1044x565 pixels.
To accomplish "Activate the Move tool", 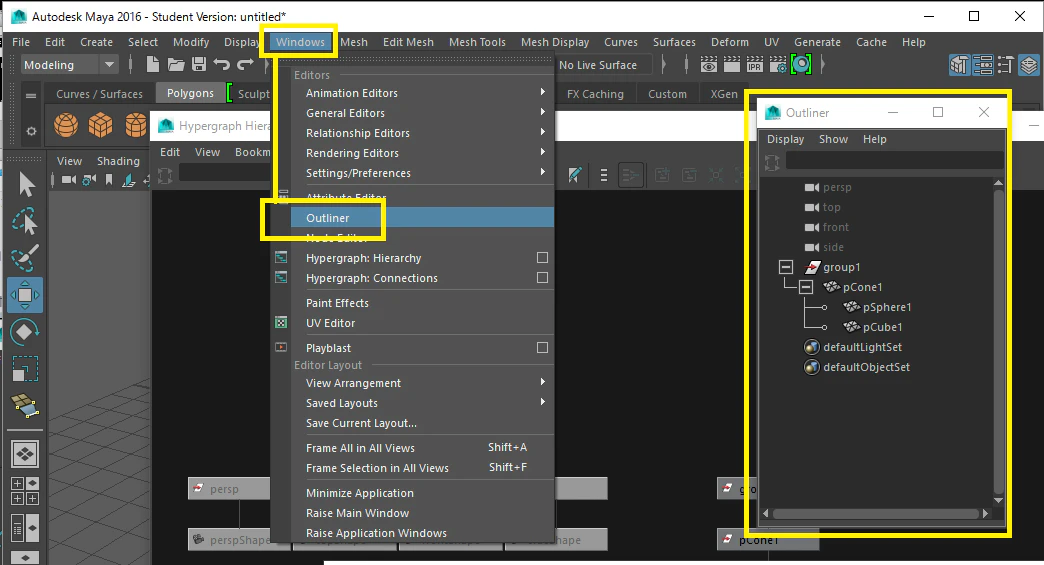I will 25,295.
